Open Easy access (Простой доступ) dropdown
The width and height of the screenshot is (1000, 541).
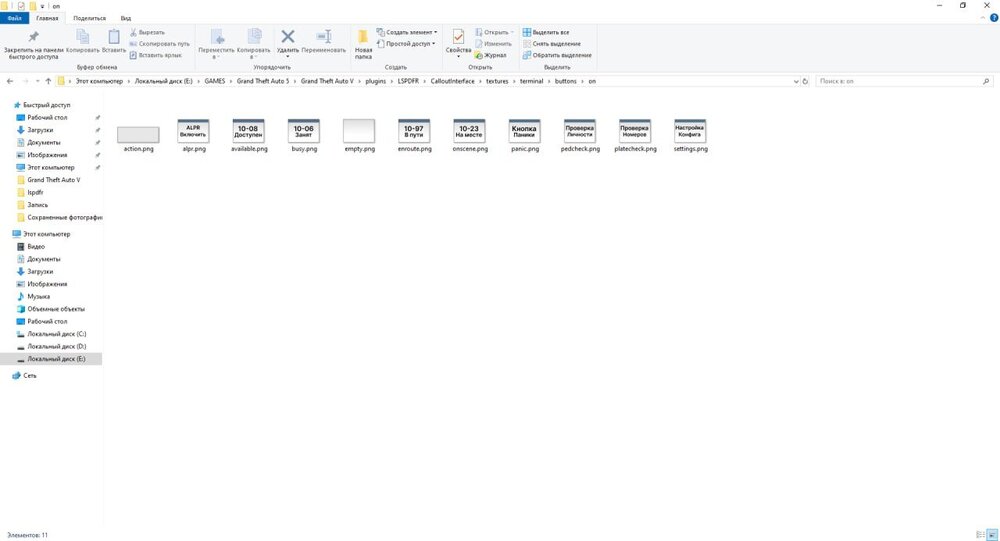[x=406, y=43]
